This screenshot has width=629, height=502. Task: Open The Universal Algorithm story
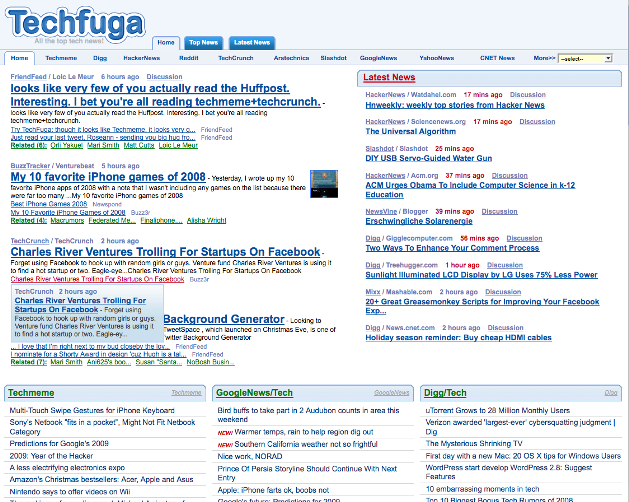[x=410, y=132]
